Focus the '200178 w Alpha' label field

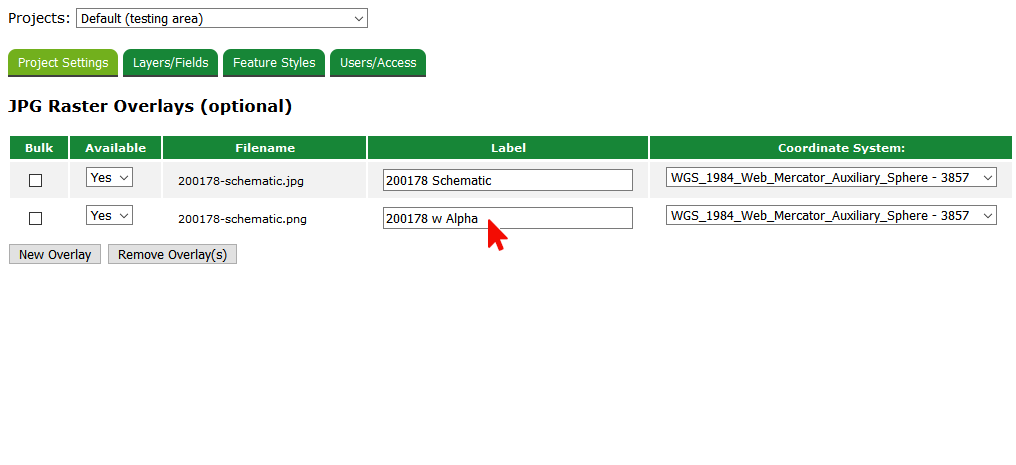507,218
